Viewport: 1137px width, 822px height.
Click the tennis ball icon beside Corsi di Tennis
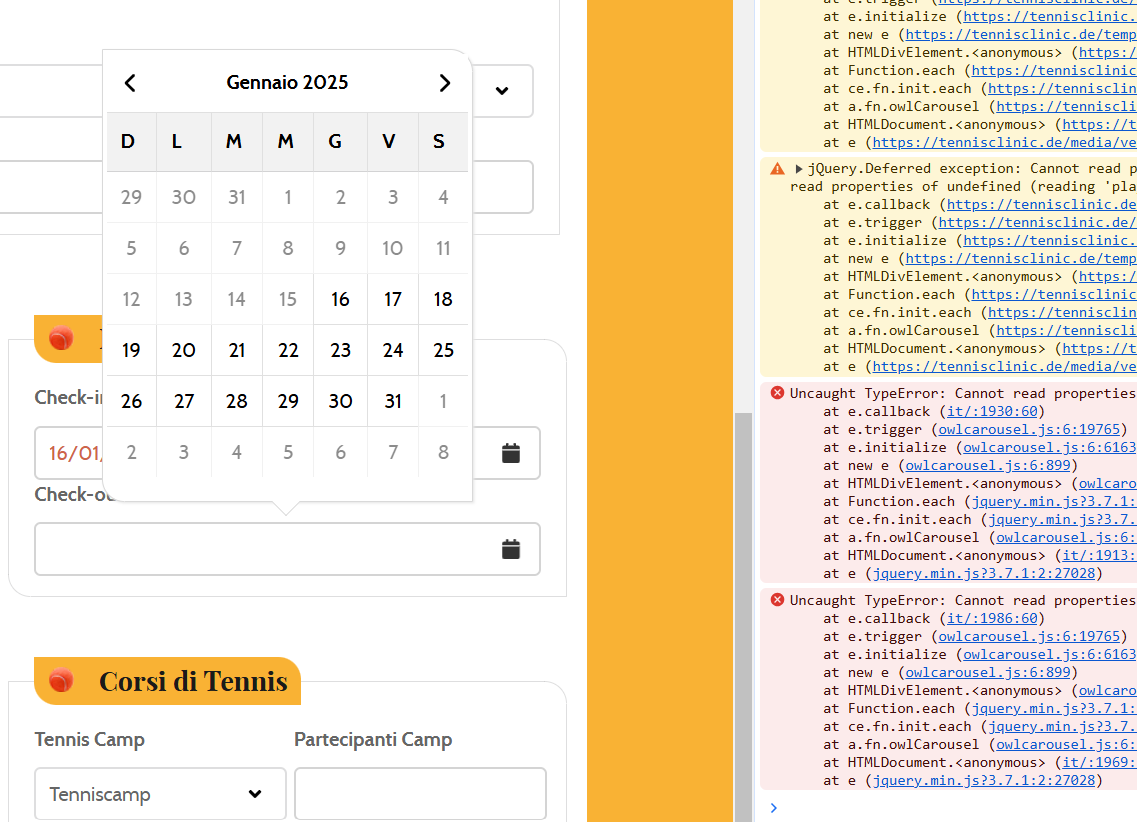point(62,681)
